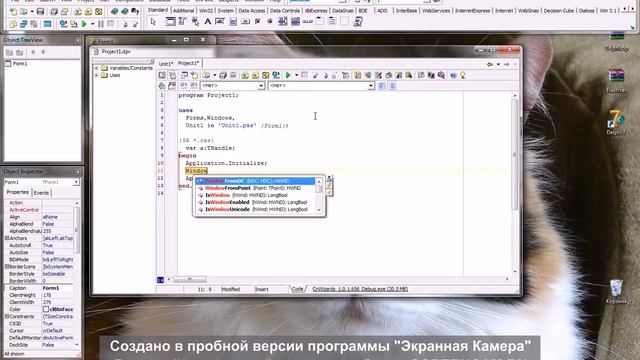Pick the MainMenu component in palette

point(182,22)
